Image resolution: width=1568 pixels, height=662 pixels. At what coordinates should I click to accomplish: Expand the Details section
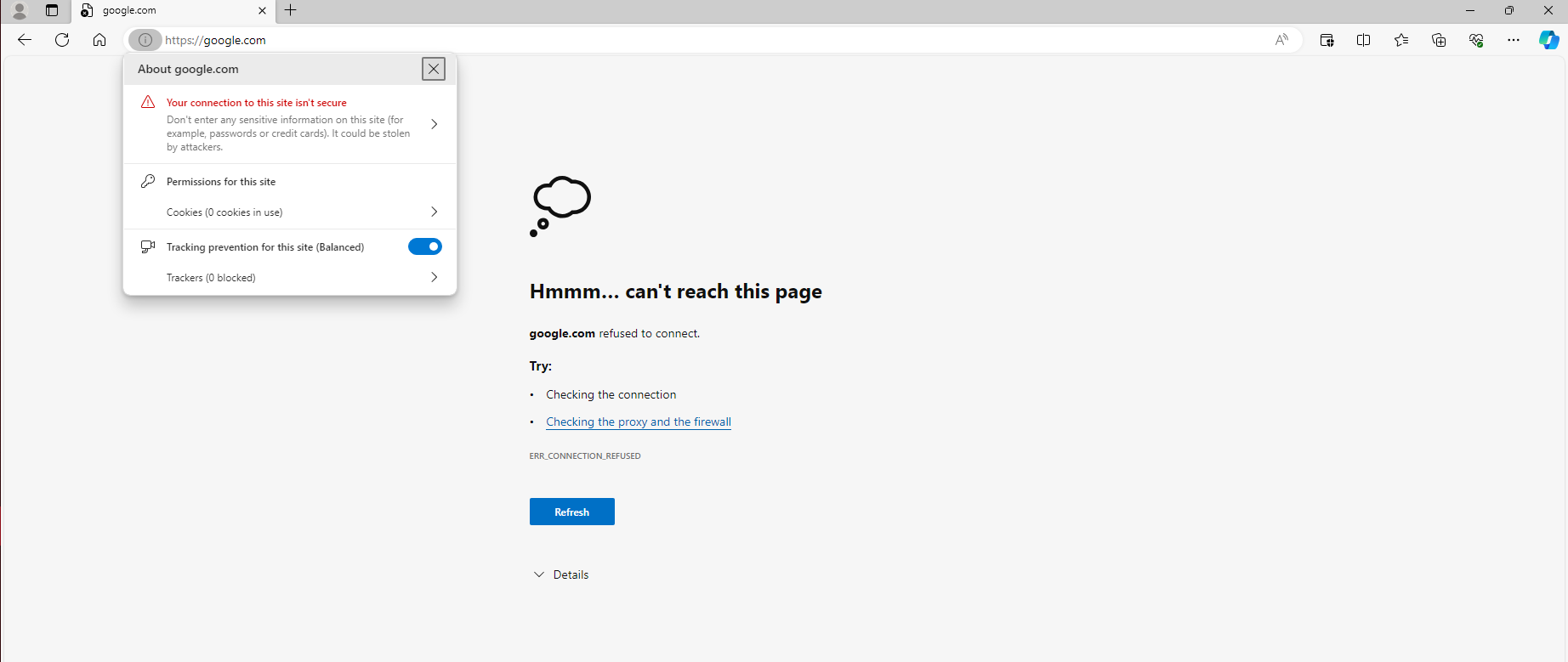pyautogui.click(x=561, y=574)
